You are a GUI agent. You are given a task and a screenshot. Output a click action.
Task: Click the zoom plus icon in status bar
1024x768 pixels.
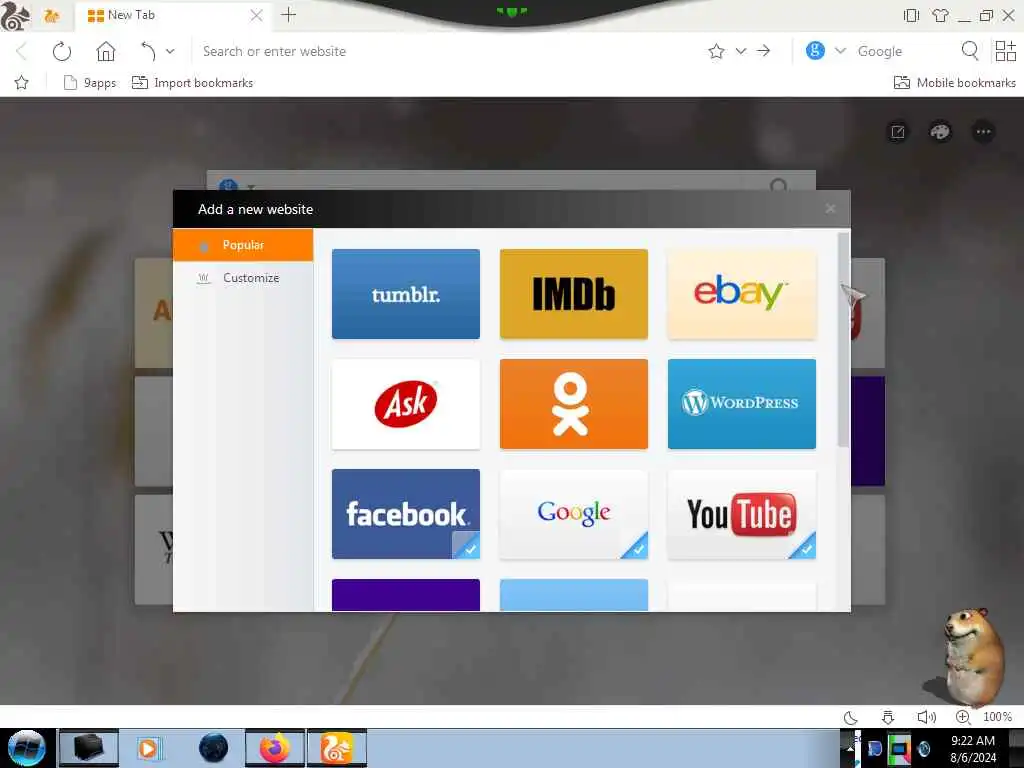pos(963,717)
